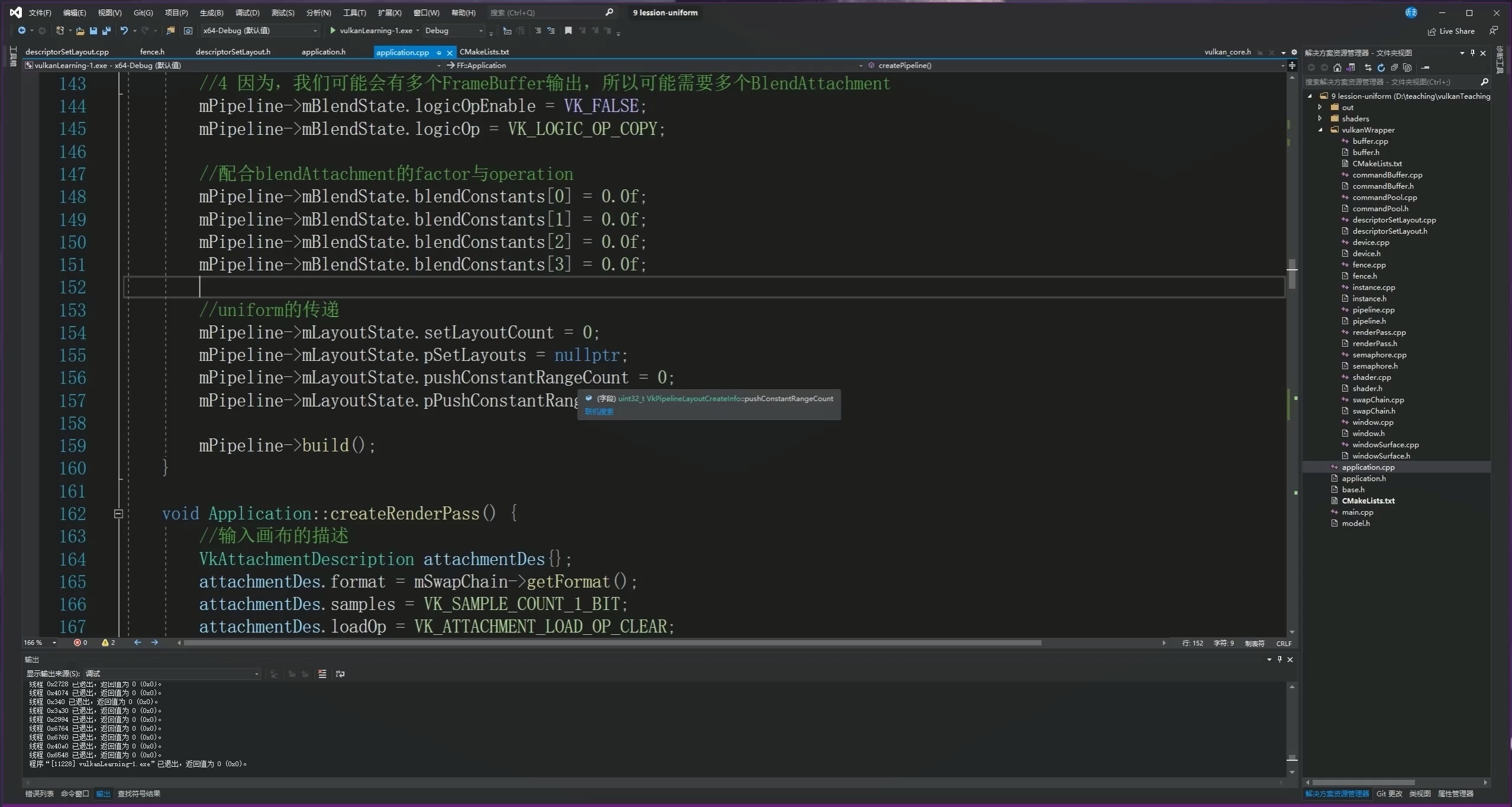Open the 生成(B) Build menu
Screen dimensions: 1512x807
tap(211, 12)
